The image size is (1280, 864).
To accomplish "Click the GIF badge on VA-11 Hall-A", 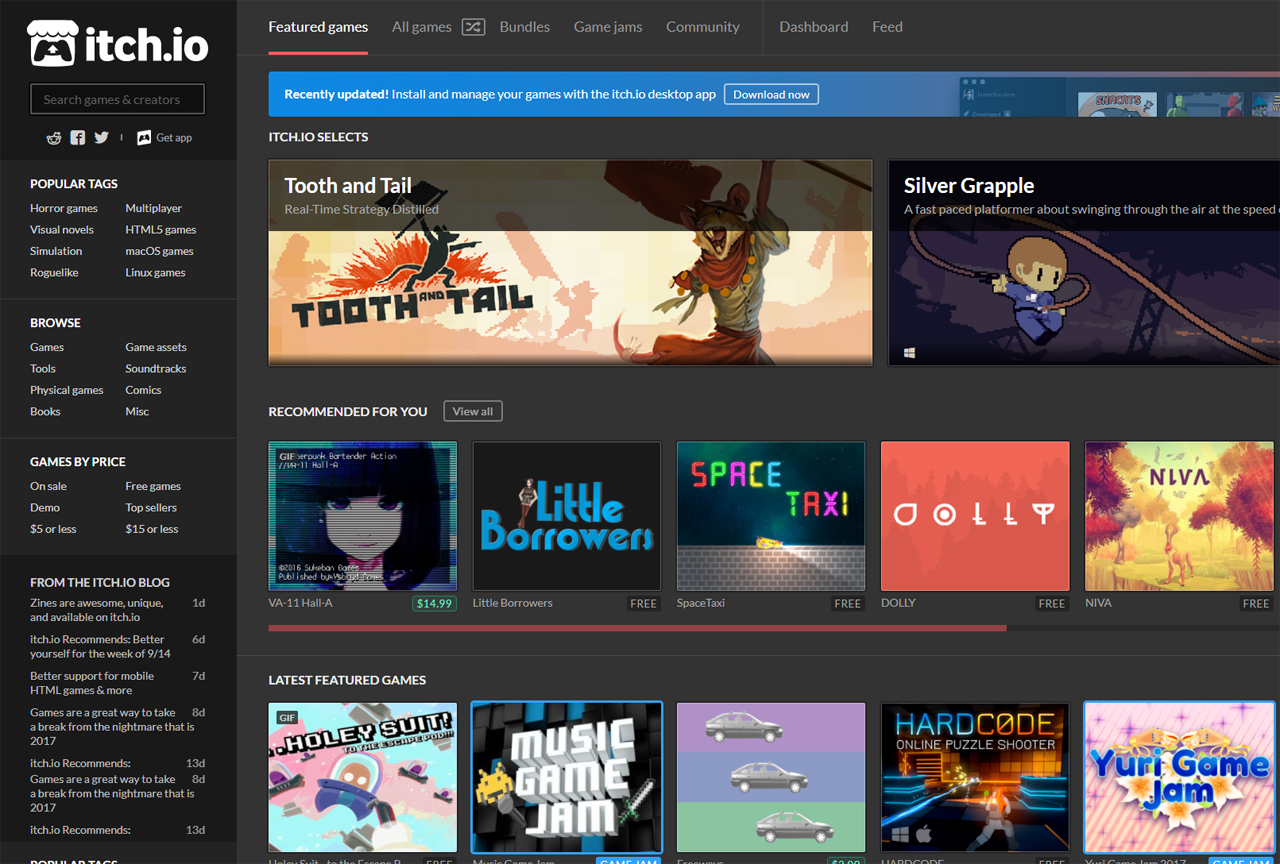I will coord(288,456).
